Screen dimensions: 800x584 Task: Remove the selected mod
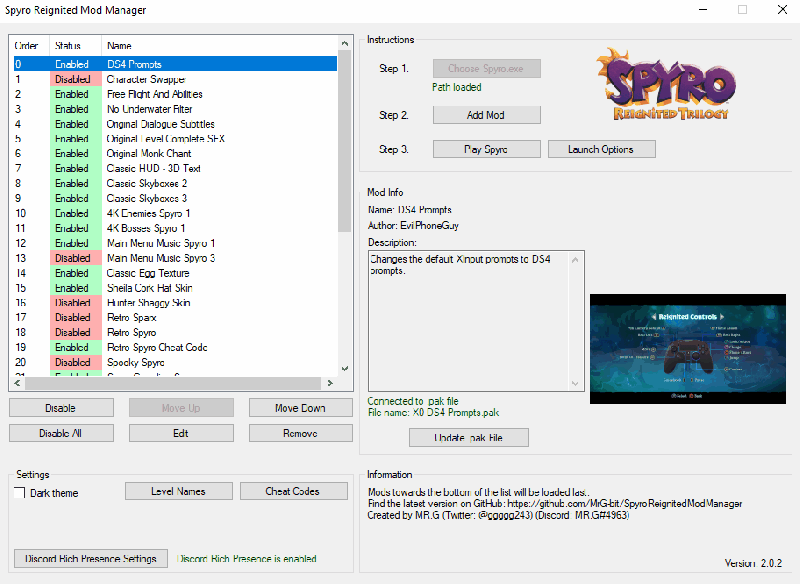[300, 432]
